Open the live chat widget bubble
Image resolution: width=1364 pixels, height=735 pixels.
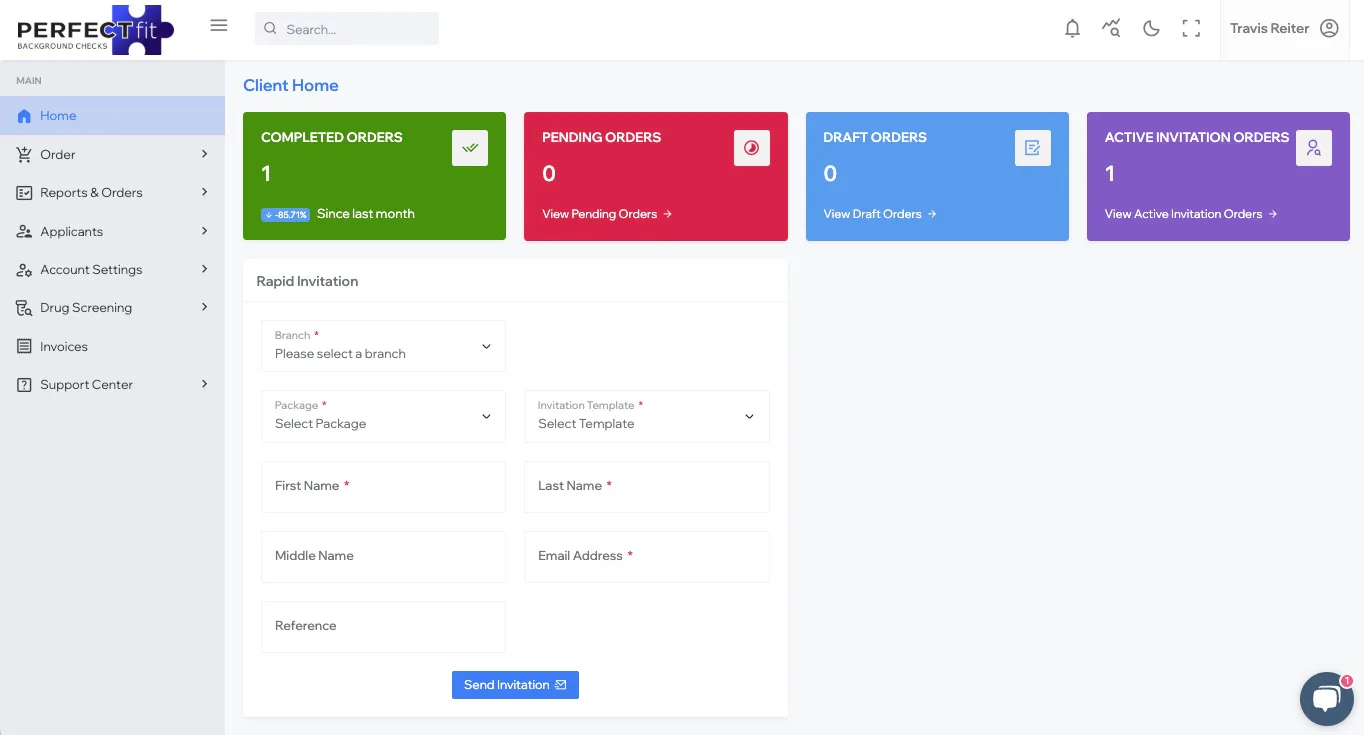click(1326, 698)
